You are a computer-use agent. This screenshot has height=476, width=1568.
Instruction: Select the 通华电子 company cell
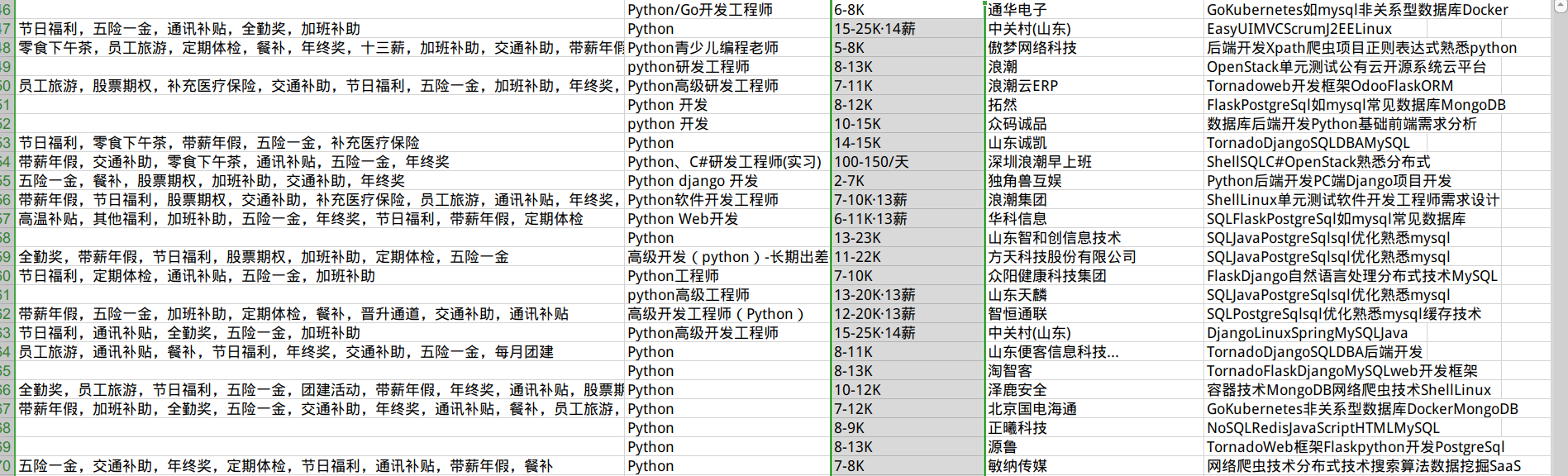pos(1094,10)
